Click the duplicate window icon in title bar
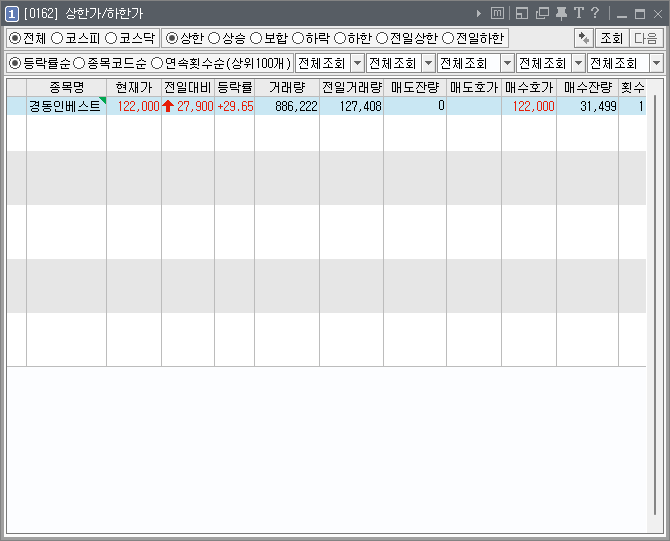 [x=542, y=13]
